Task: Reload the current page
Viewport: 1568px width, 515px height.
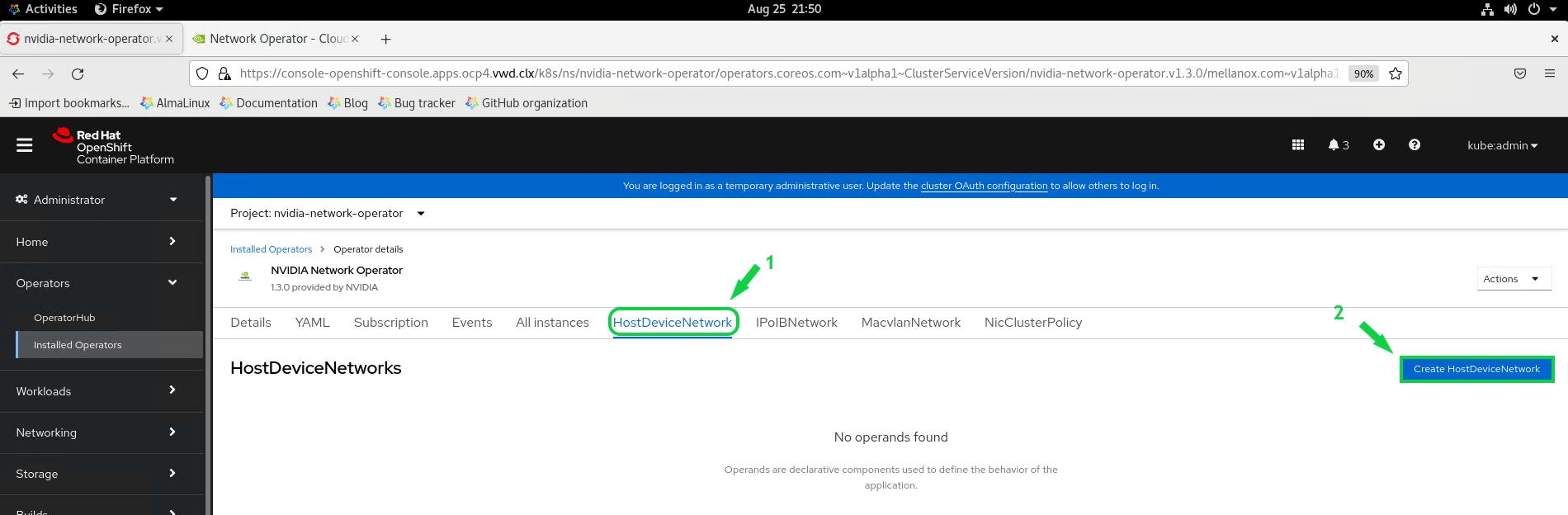Action: click(78, 74)
